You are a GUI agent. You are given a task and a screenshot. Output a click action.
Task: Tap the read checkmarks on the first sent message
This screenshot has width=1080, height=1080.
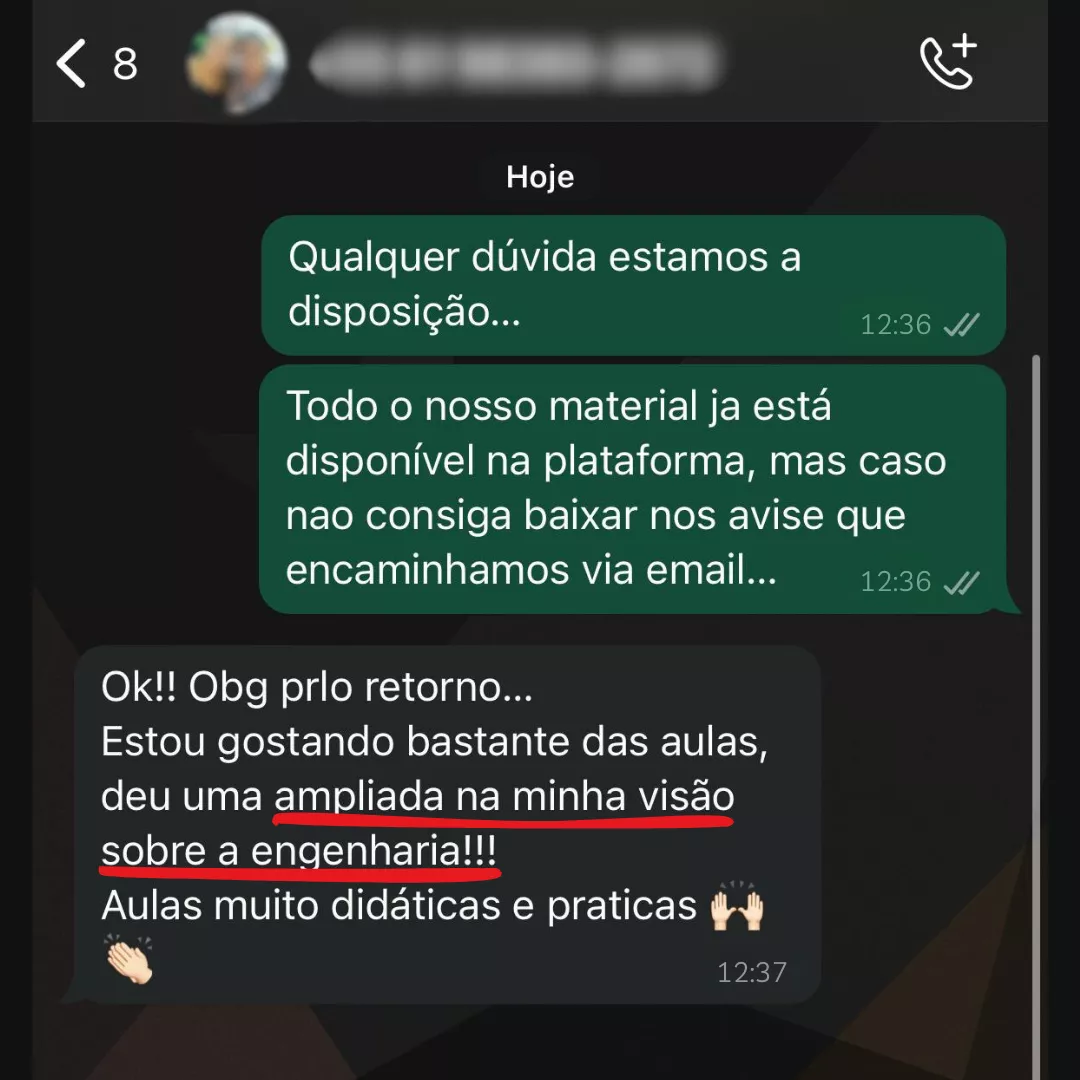point(962,324)
